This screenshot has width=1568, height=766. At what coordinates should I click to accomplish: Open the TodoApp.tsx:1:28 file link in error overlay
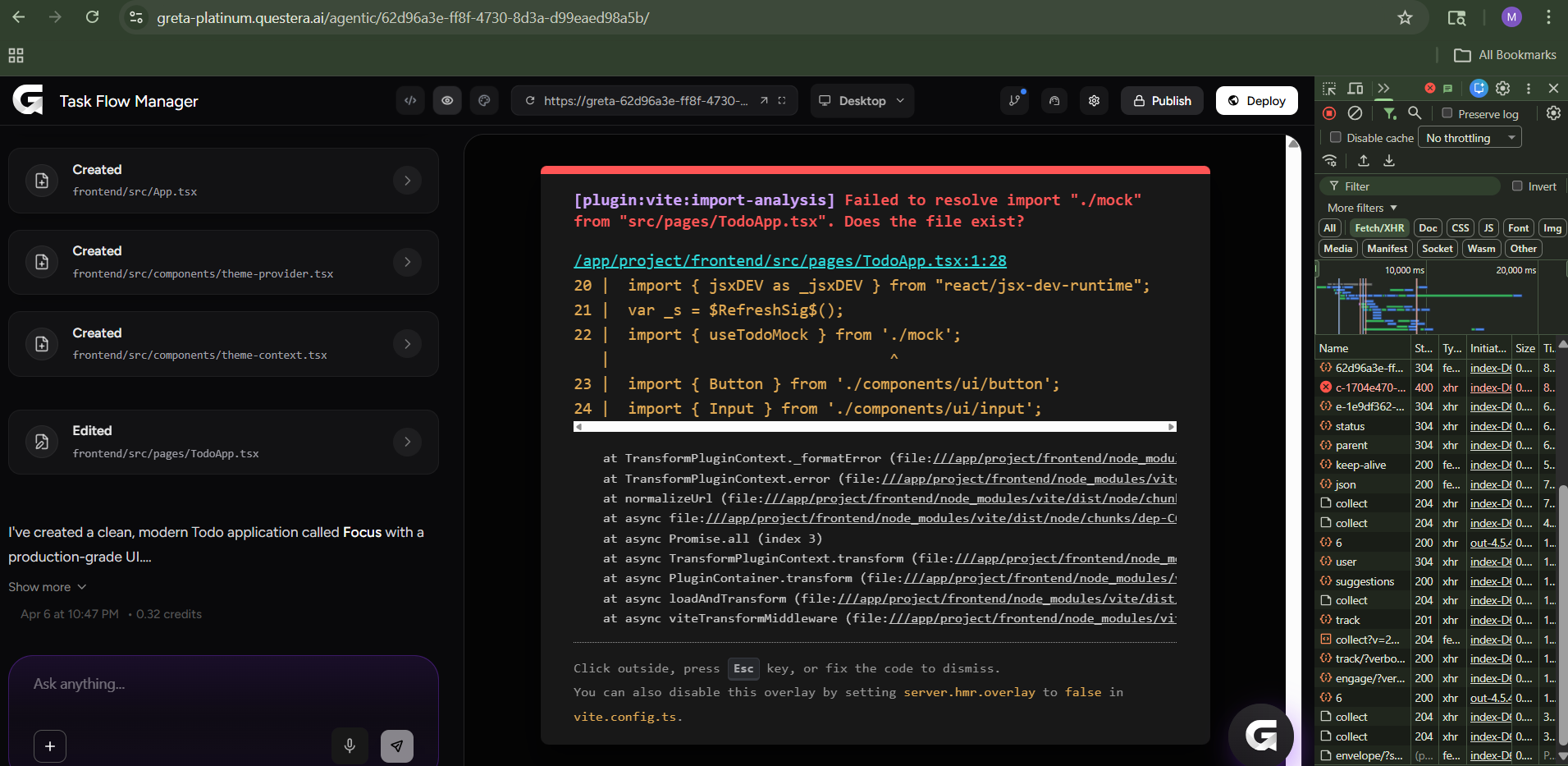[x=790, y=261]
